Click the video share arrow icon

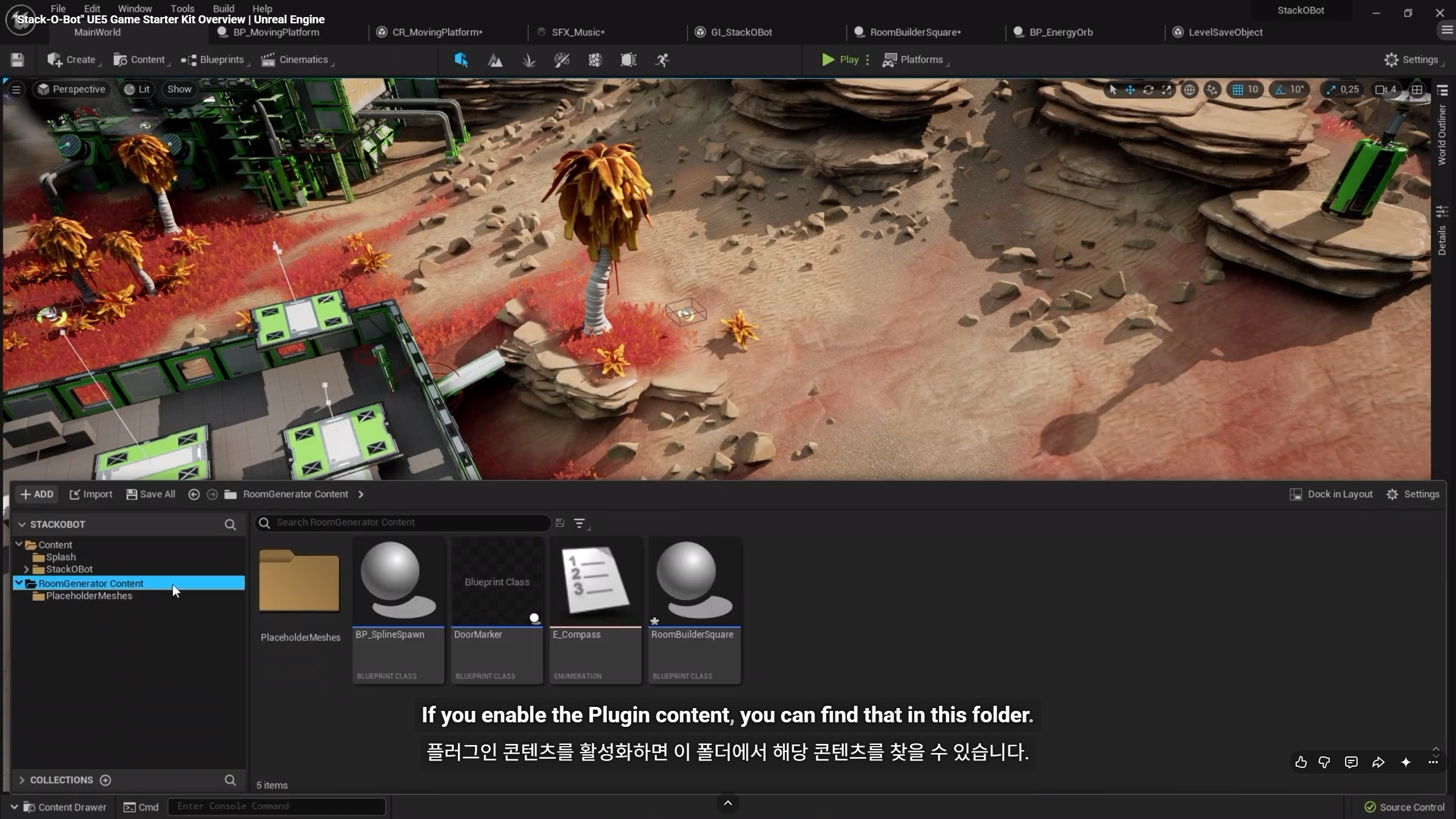pyautogui.click(x=1378, y=762)
